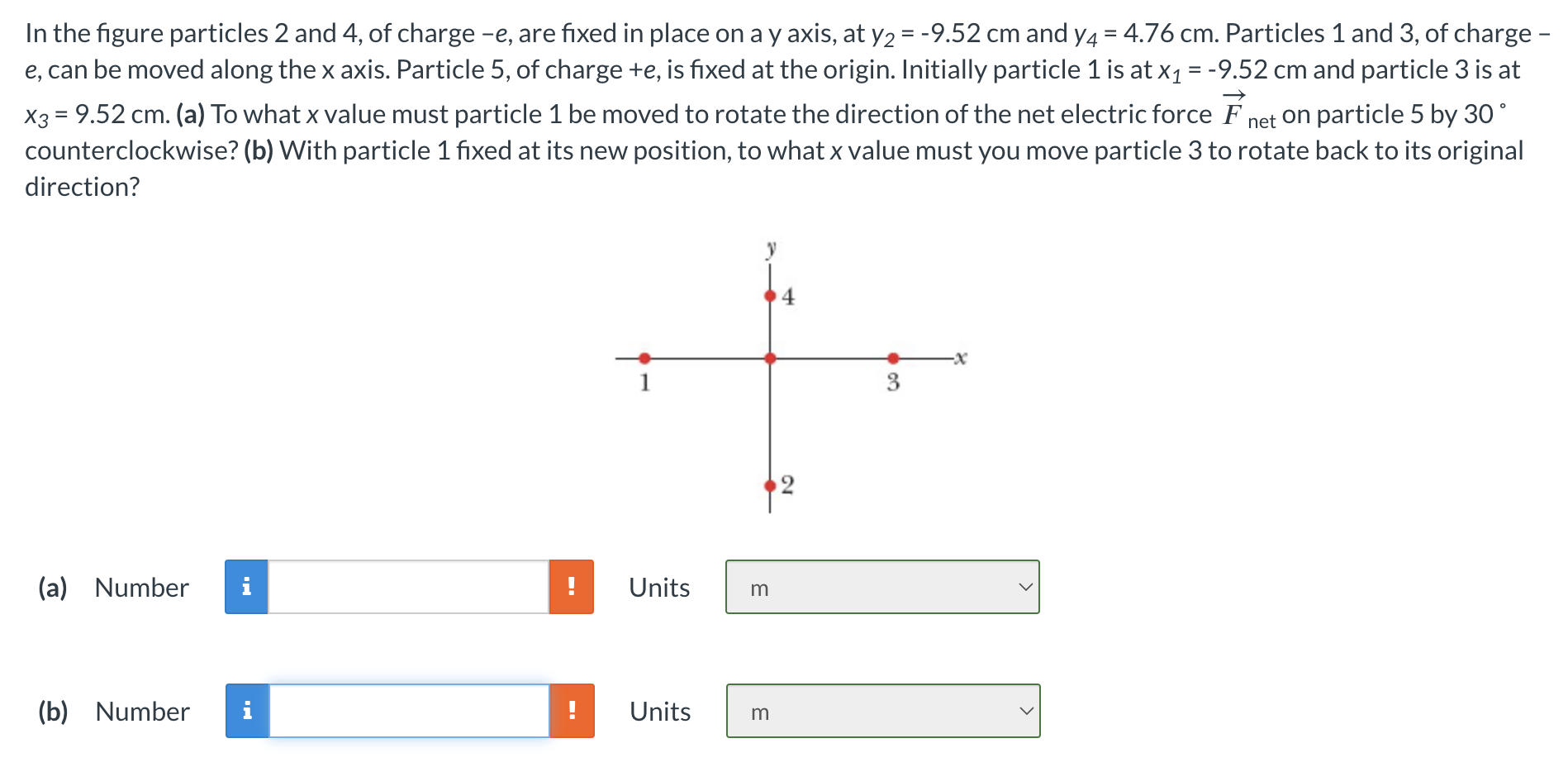Open the Units dropdown for part (b)

point(881,711)
